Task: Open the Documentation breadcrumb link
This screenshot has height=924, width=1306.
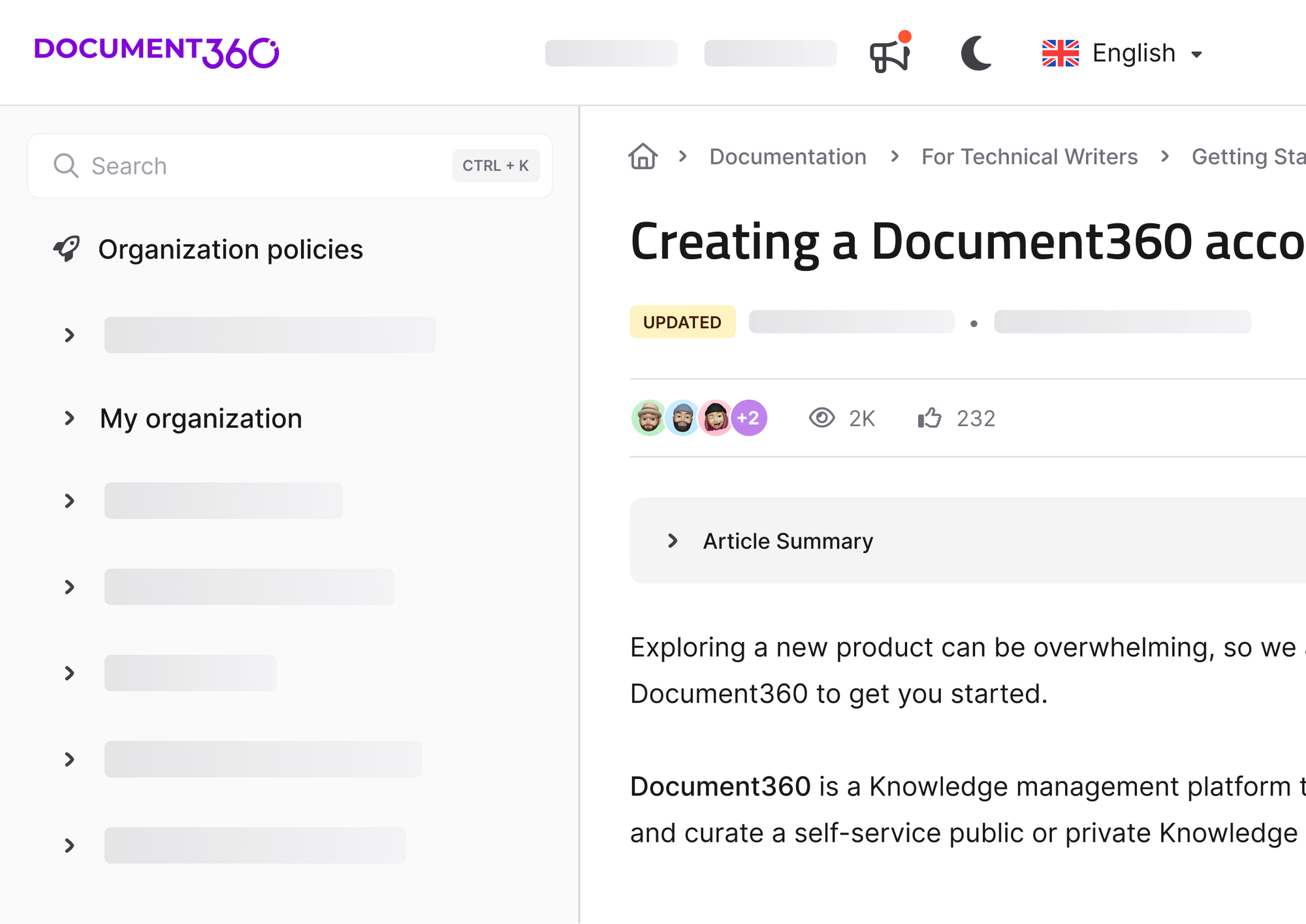Action: [788, 157]
